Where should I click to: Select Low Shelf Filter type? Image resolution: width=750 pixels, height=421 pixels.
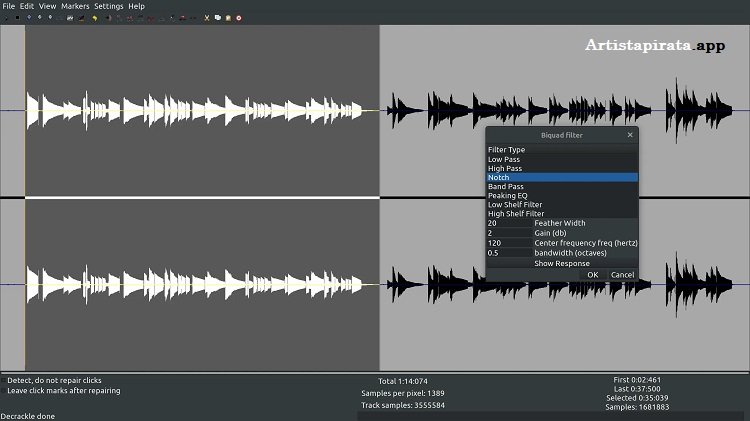pos(562,205)
